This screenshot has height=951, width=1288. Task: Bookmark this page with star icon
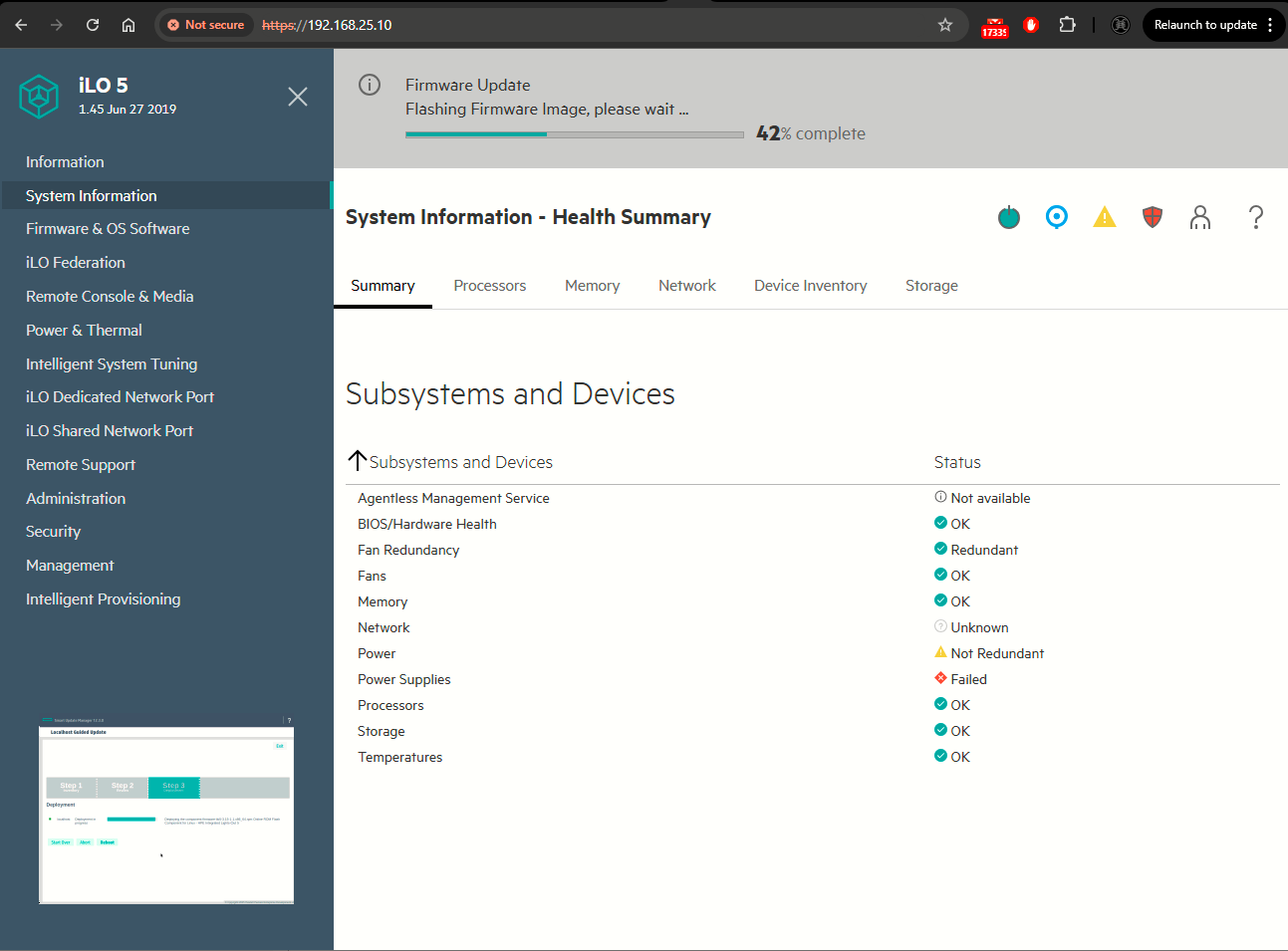click(x=945, y=25)
